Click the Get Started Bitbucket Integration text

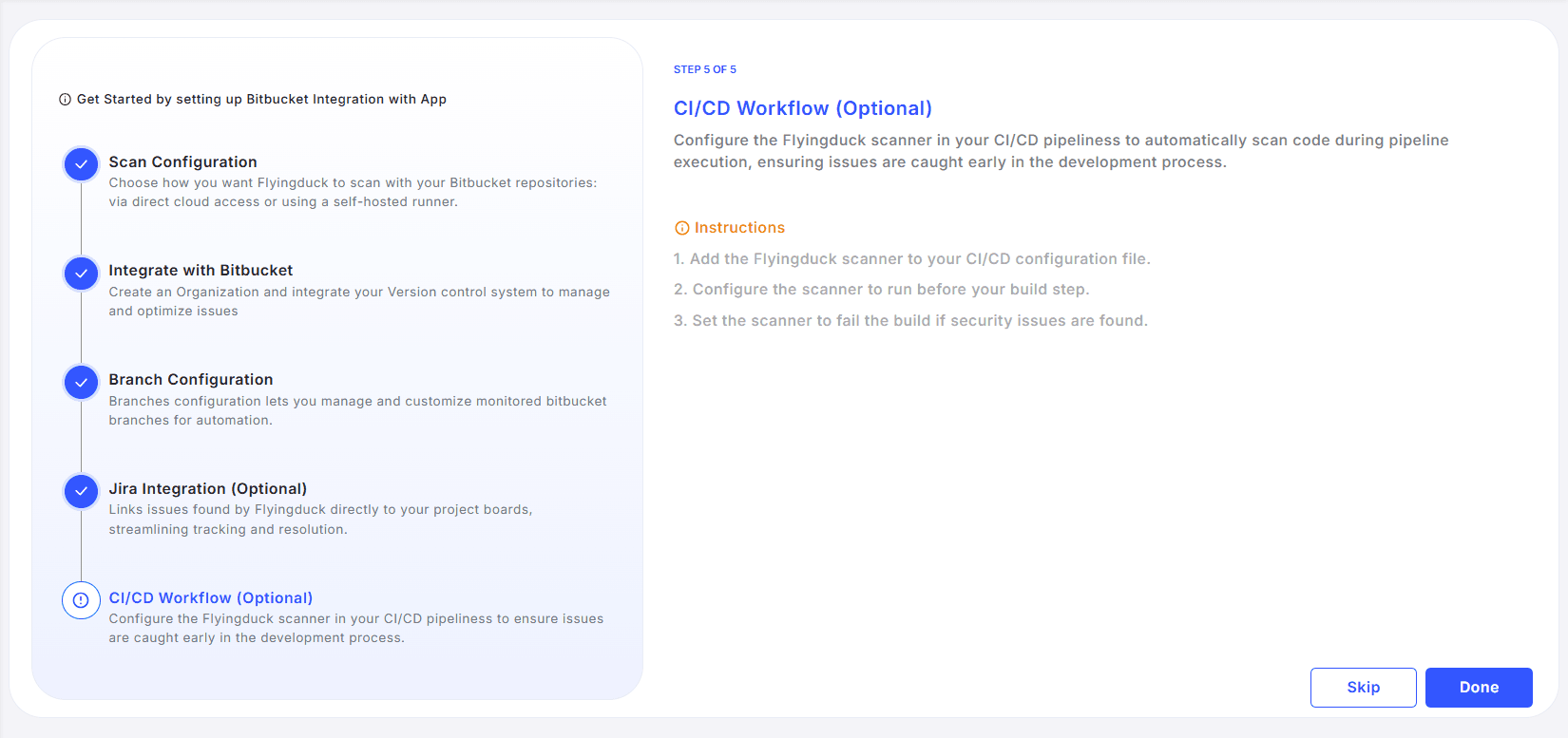point(261,100)
